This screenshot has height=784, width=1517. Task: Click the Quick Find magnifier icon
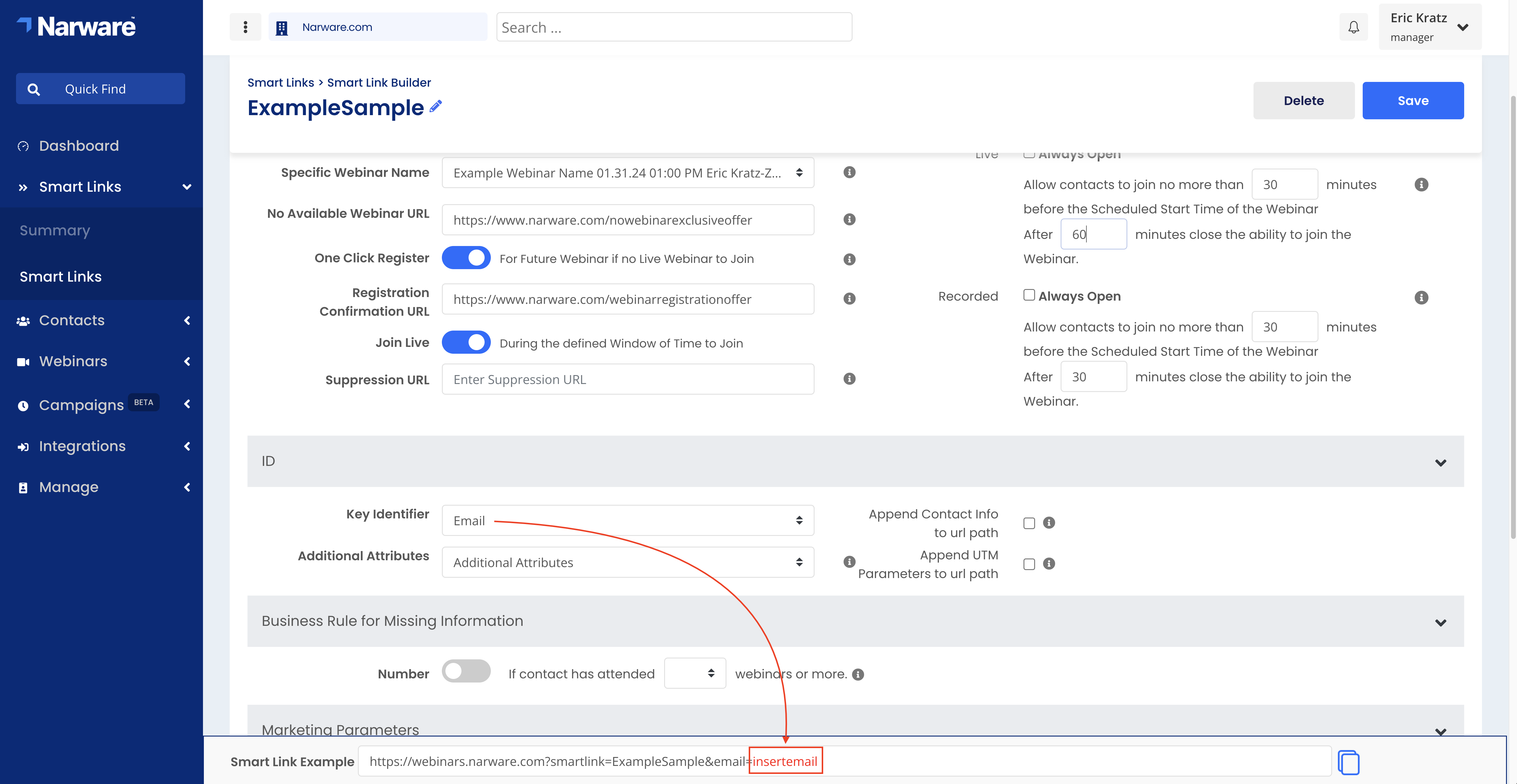(34, 89)
